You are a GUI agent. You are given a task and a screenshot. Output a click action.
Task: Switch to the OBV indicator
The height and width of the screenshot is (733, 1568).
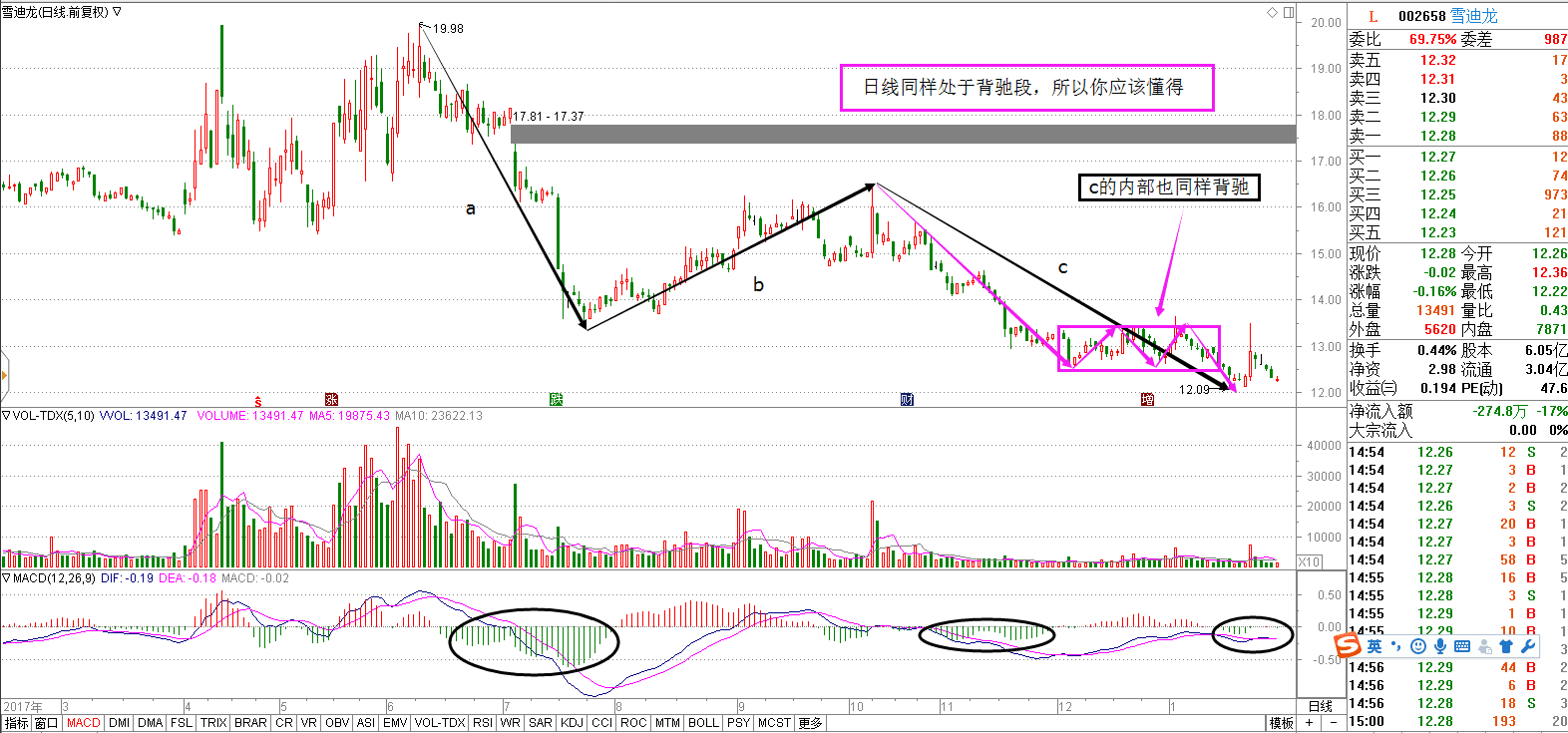coord(337,723)
